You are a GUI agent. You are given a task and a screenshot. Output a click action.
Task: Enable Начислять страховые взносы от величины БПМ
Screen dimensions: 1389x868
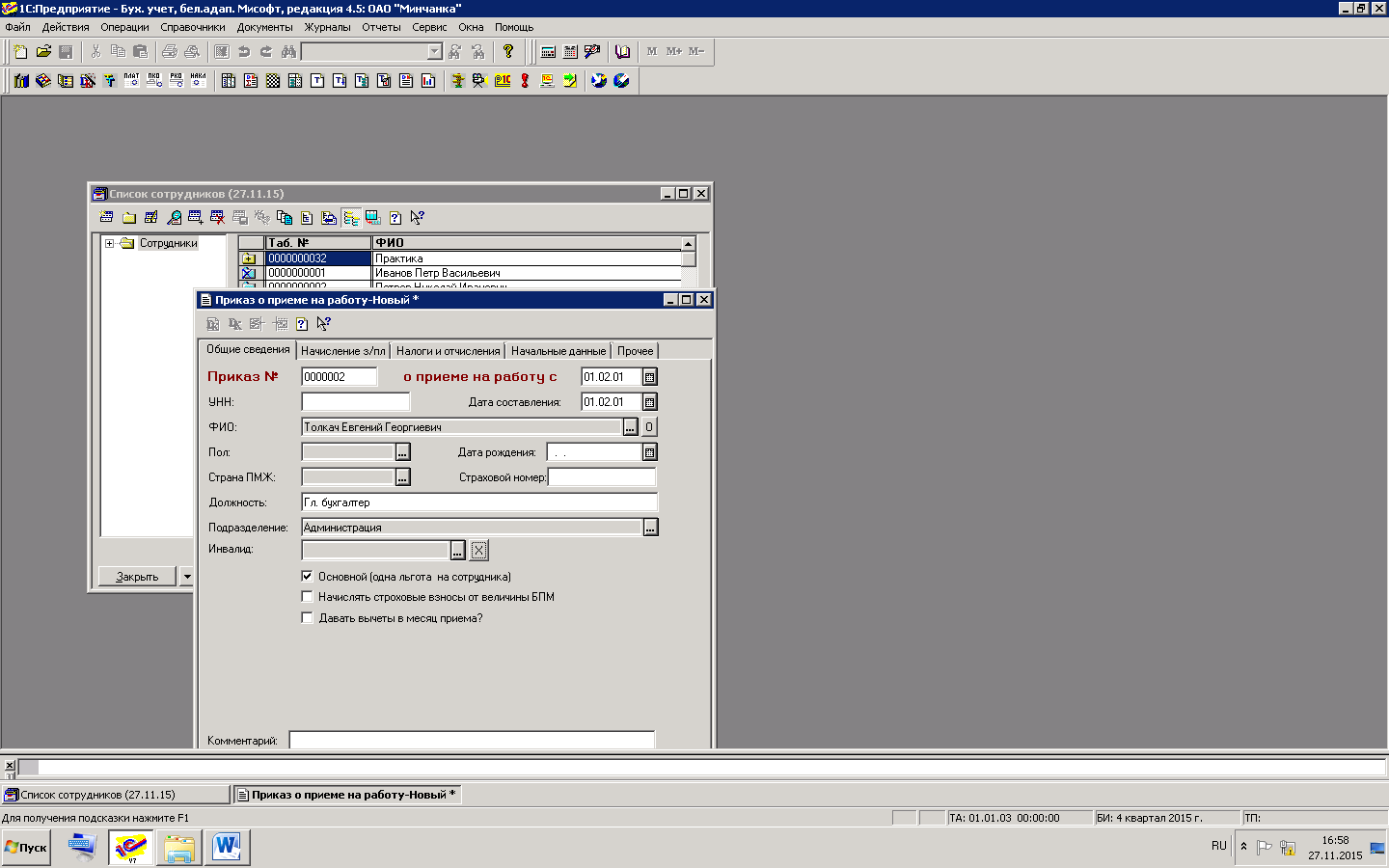click(308, 597)
